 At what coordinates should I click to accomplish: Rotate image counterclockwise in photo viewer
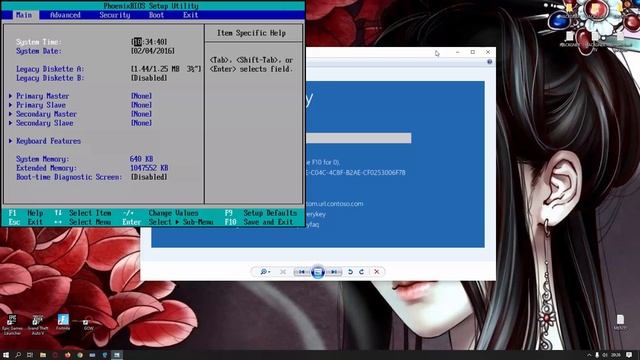click(350, 272)
